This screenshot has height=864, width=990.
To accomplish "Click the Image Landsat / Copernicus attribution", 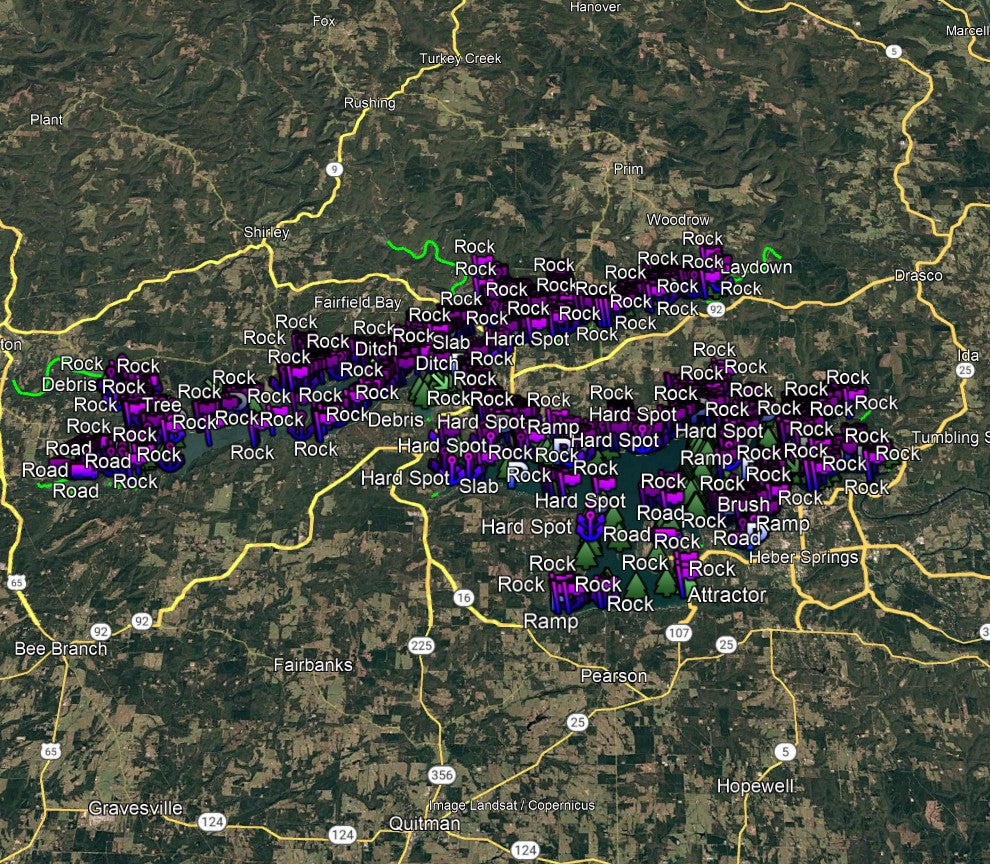I will [x=511, y=805].
